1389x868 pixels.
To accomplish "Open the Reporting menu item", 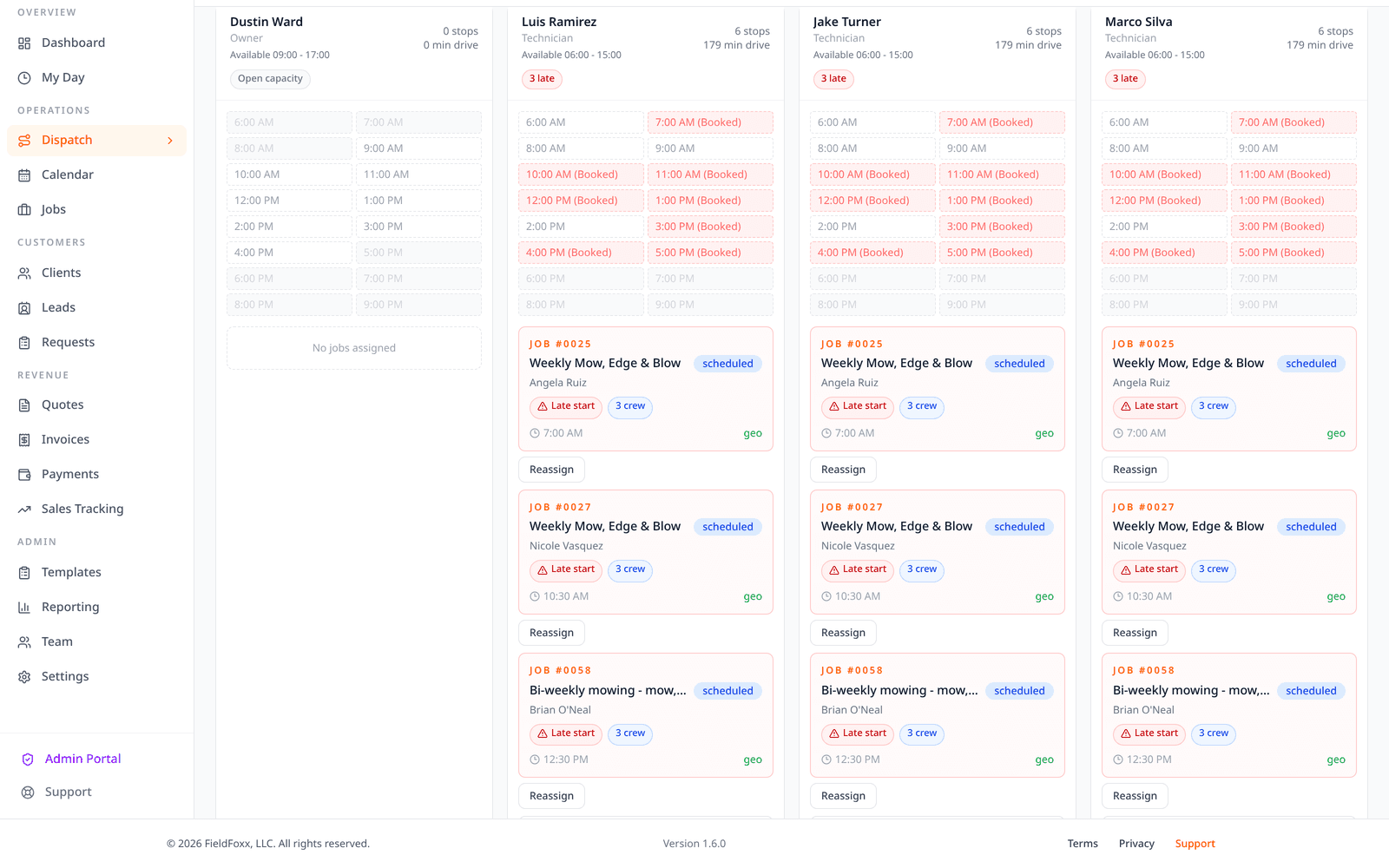I will pos(96,608).
